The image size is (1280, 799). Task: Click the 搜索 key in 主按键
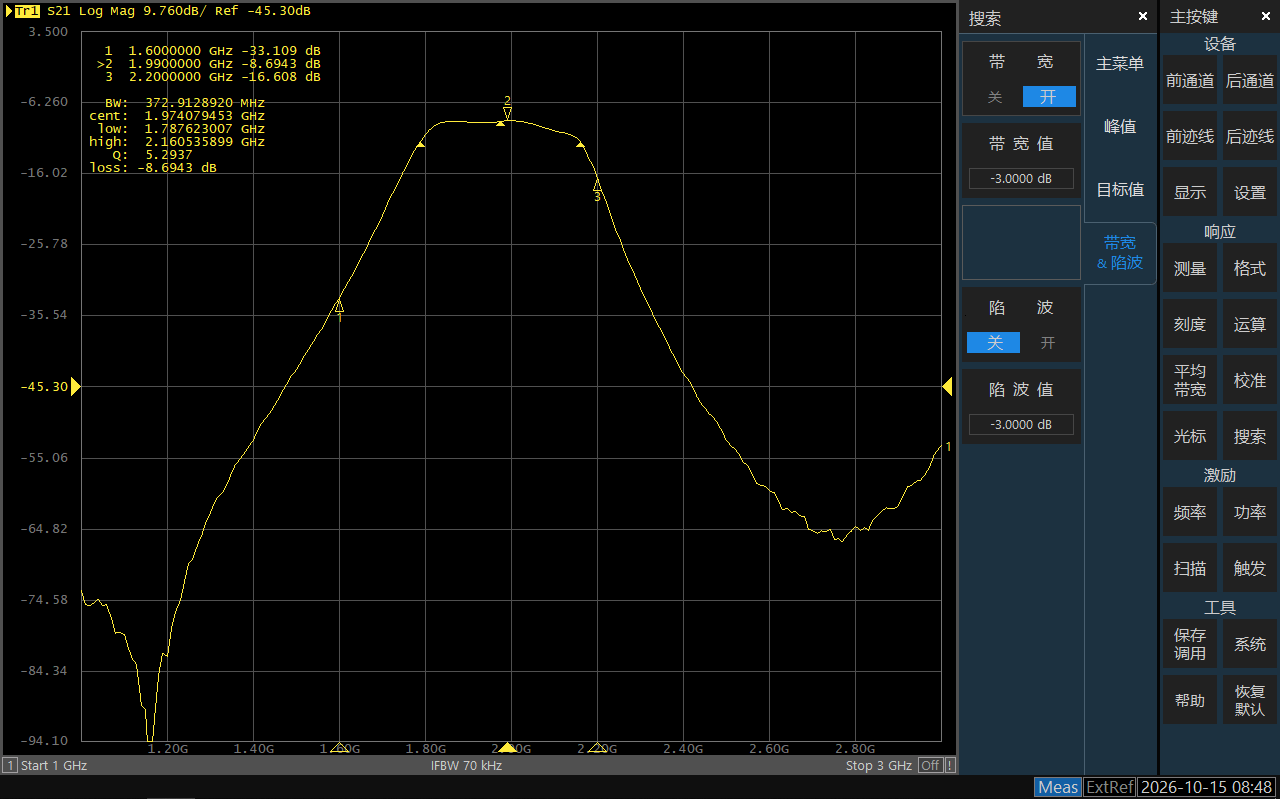(x=1250, y=437)
